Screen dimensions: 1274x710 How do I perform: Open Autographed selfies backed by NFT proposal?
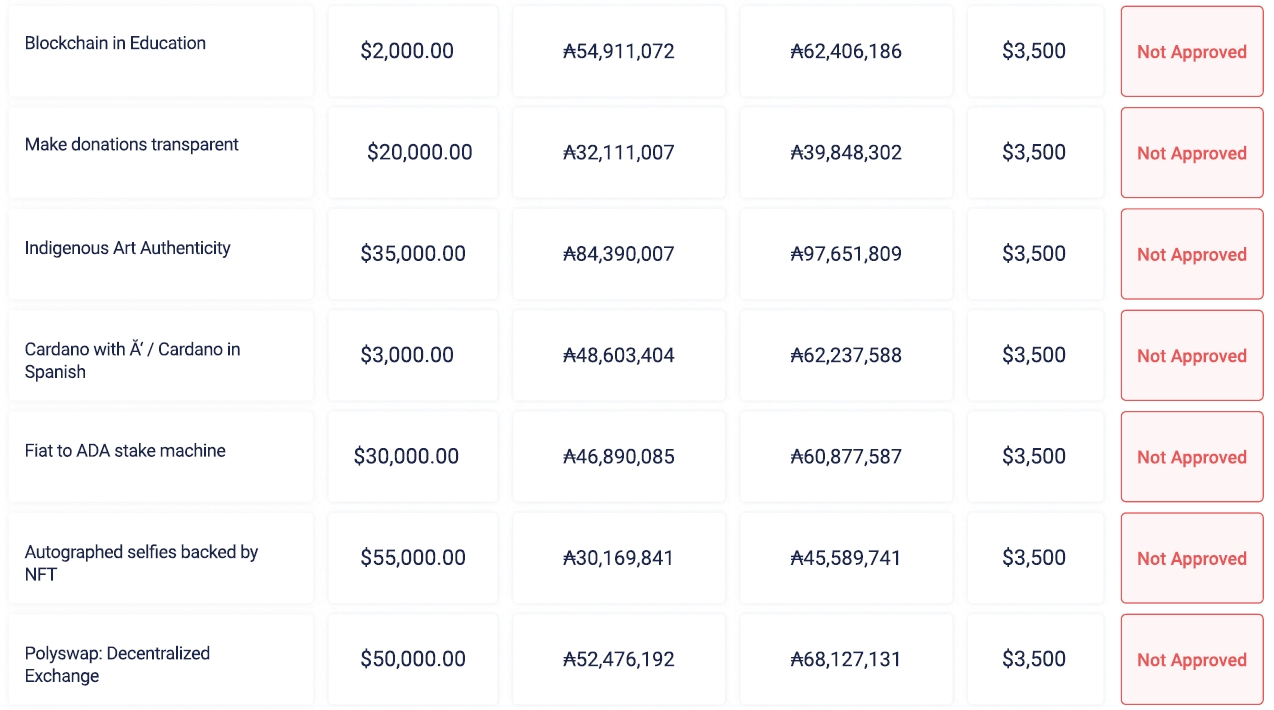(141, 562)
